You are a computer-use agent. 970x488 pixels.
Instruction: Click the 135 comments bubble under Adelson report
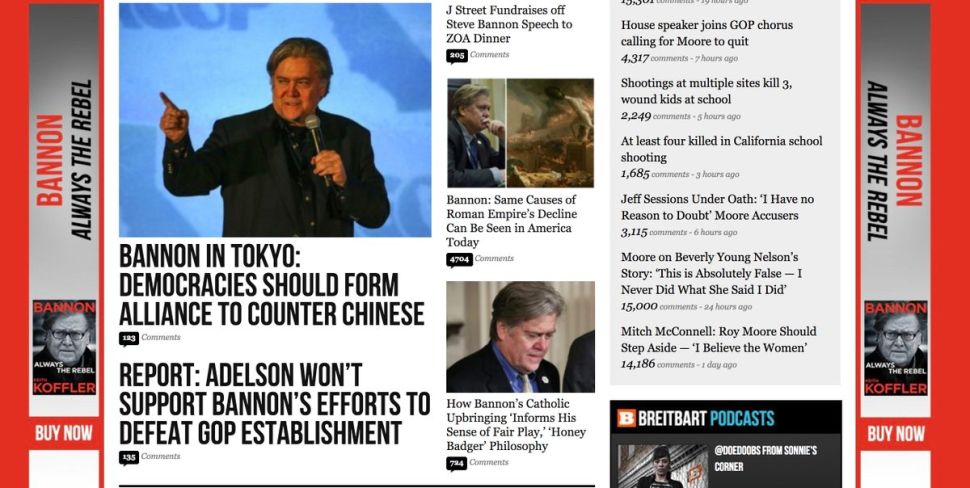click(x=129, y=457)
